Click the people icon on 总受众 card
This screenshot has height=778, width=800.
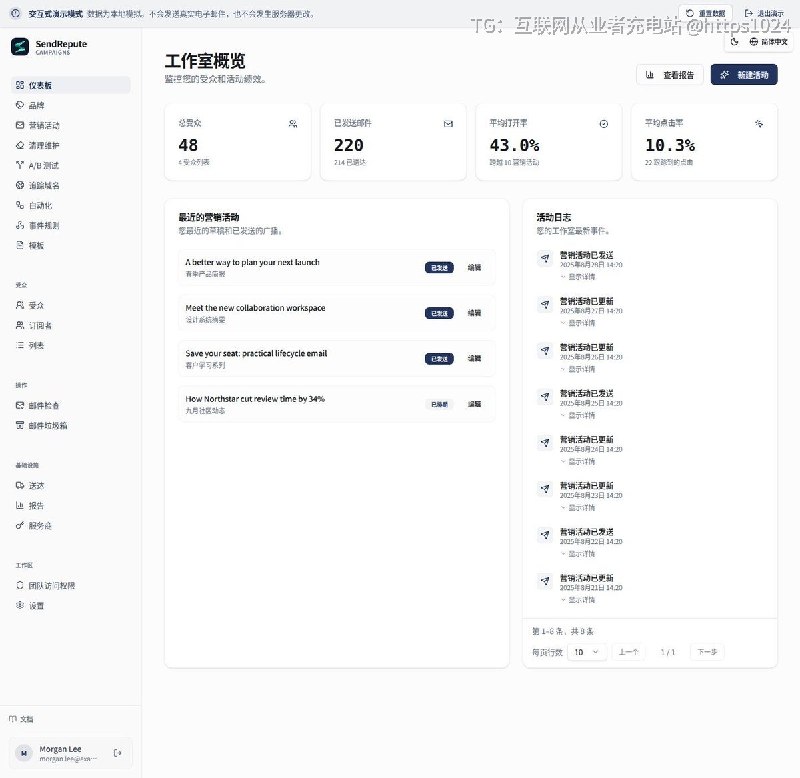(293, 123)
